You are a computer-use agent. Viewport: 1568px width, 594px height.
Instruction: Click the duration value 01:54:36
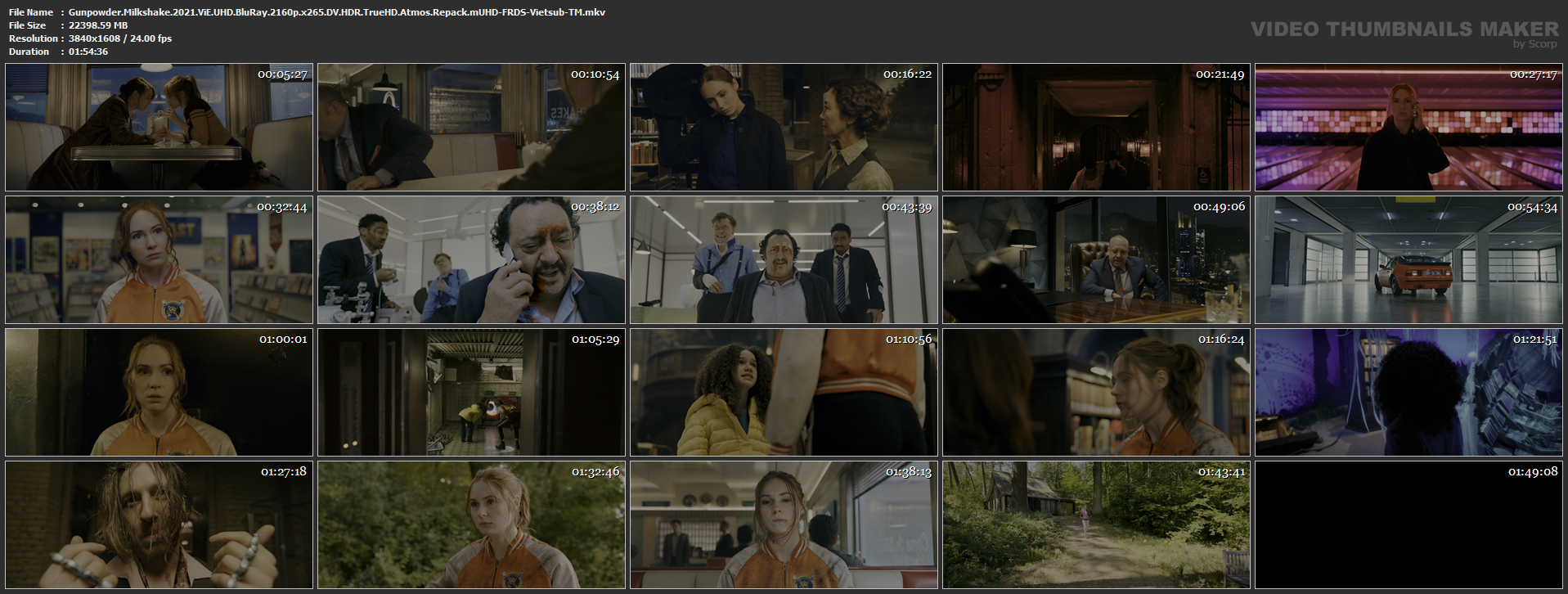click(x=88, y=52)
